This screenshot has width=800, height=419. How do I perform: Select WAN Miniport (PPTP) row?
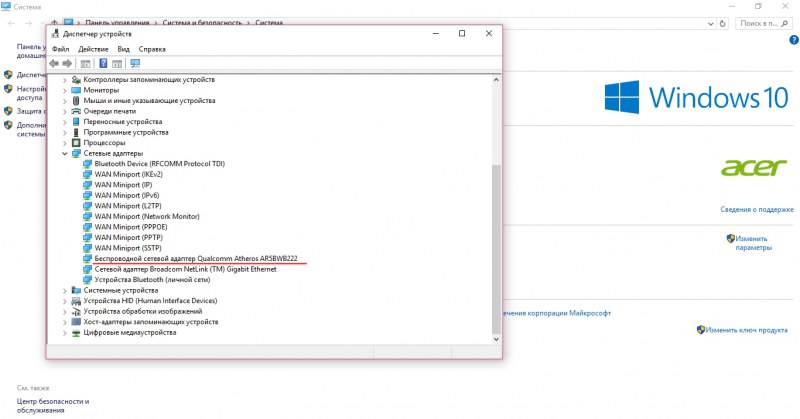[x=129, y=238]
